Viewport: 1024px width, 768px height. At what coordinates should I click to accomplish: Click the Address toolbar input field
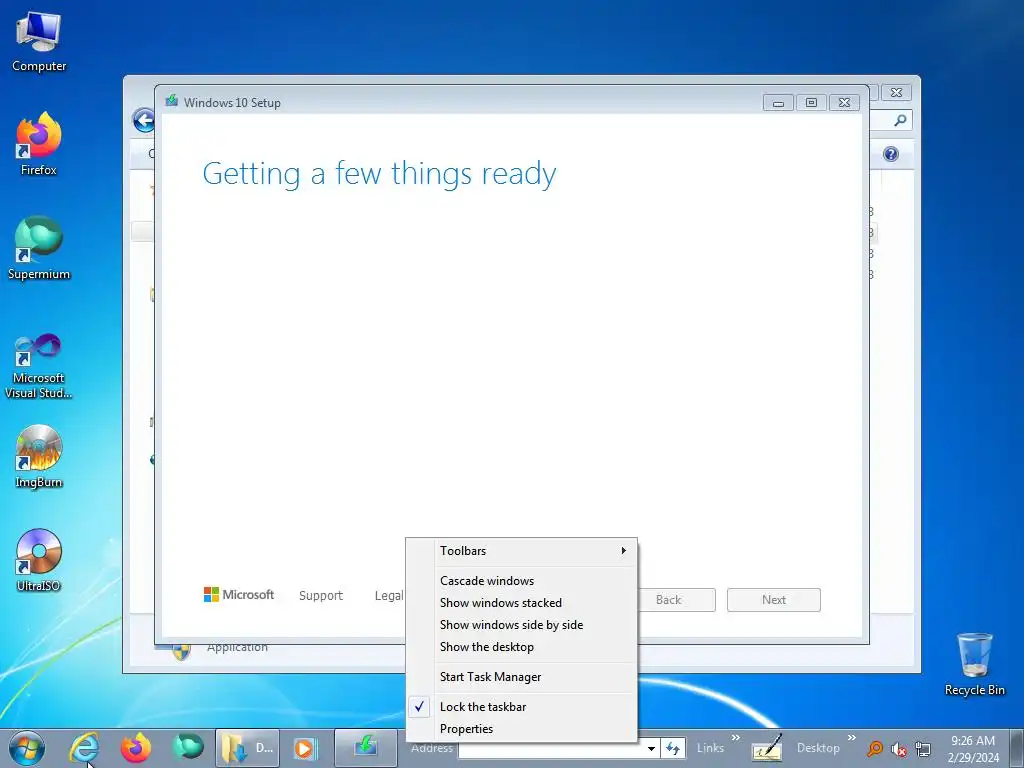(552, 748)
